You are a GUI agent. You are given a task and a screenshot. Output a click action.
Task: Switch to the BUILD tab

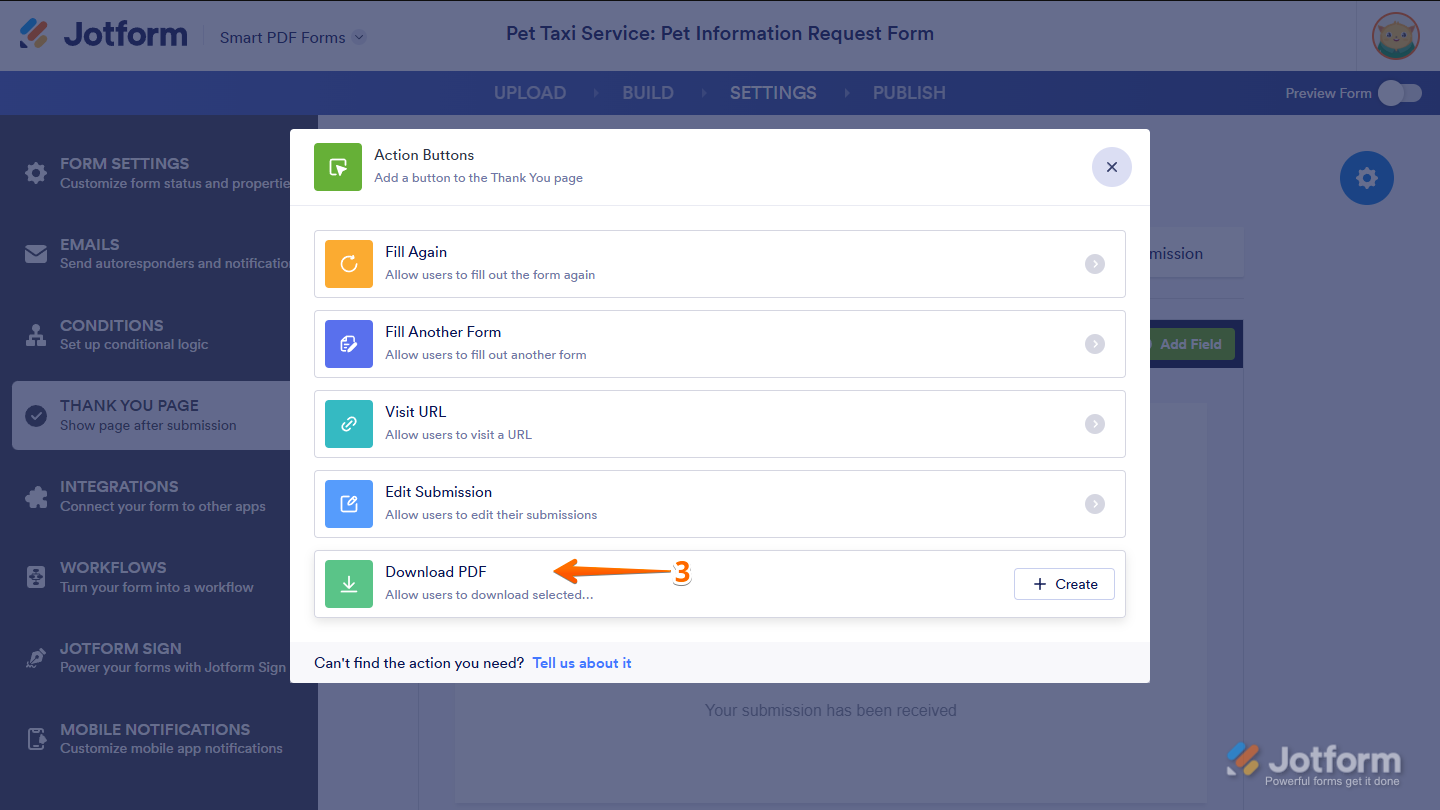648,93
